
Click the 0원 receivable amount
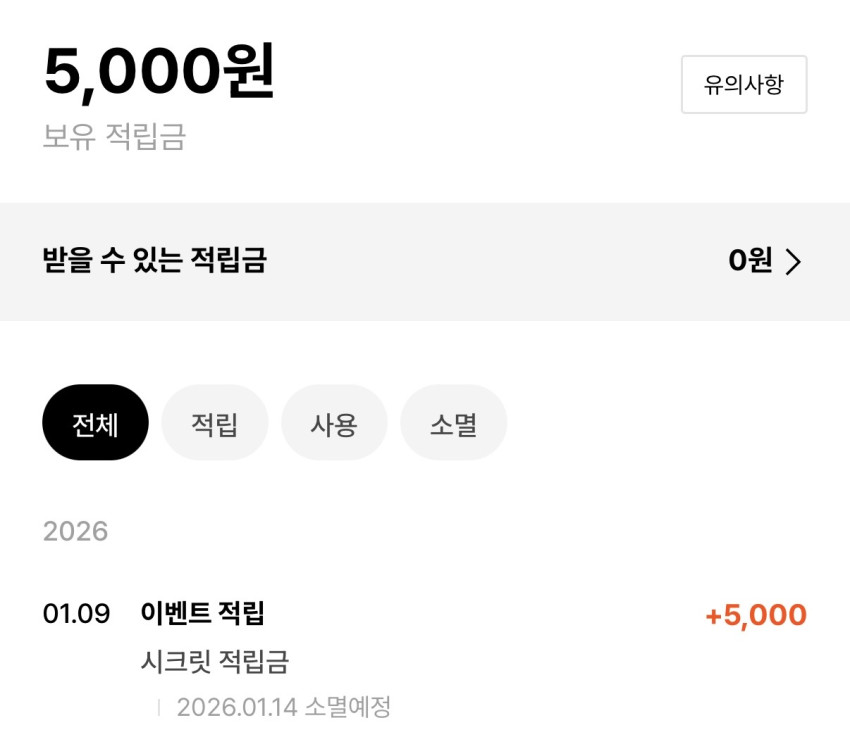[750, 262]
